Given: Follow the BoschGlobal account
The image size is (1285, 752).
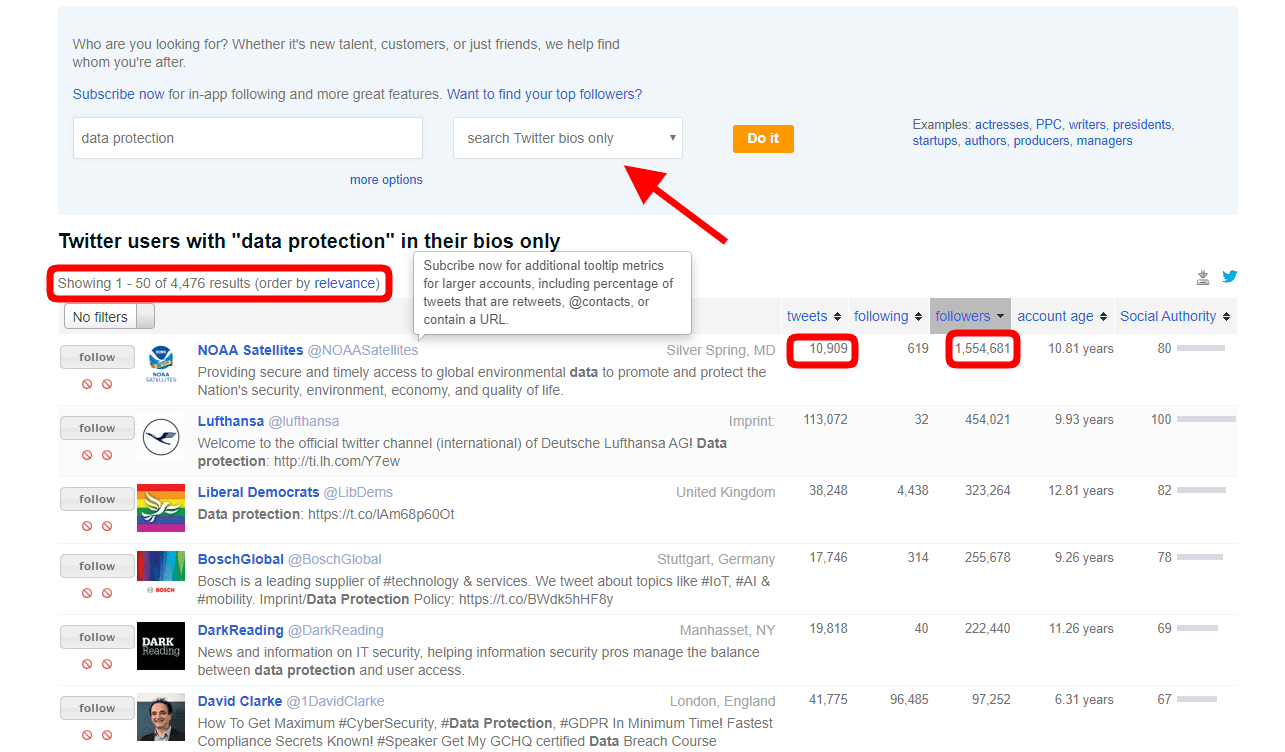Looking at the screenshot, I should click(x=97, y=566).
